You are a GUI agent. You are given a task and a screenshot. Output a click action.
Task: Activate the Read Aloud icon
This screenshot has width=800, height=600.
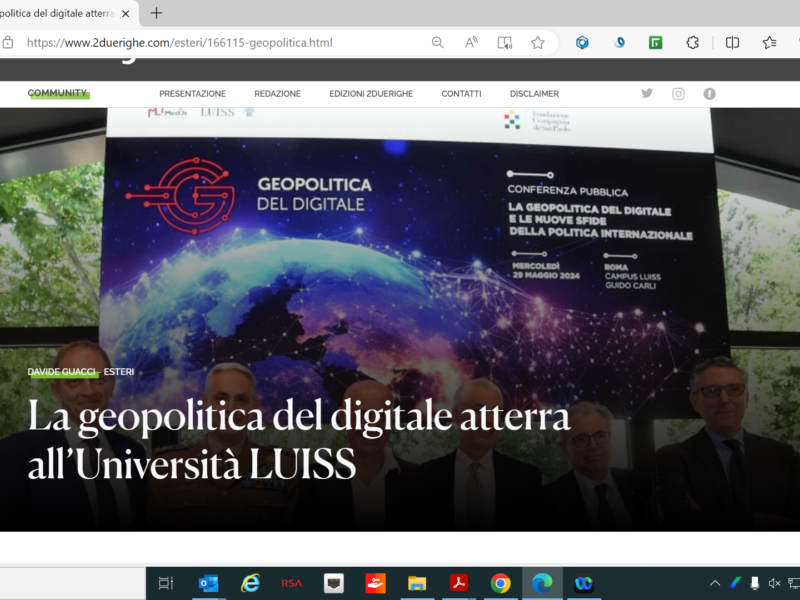point(471,43)
